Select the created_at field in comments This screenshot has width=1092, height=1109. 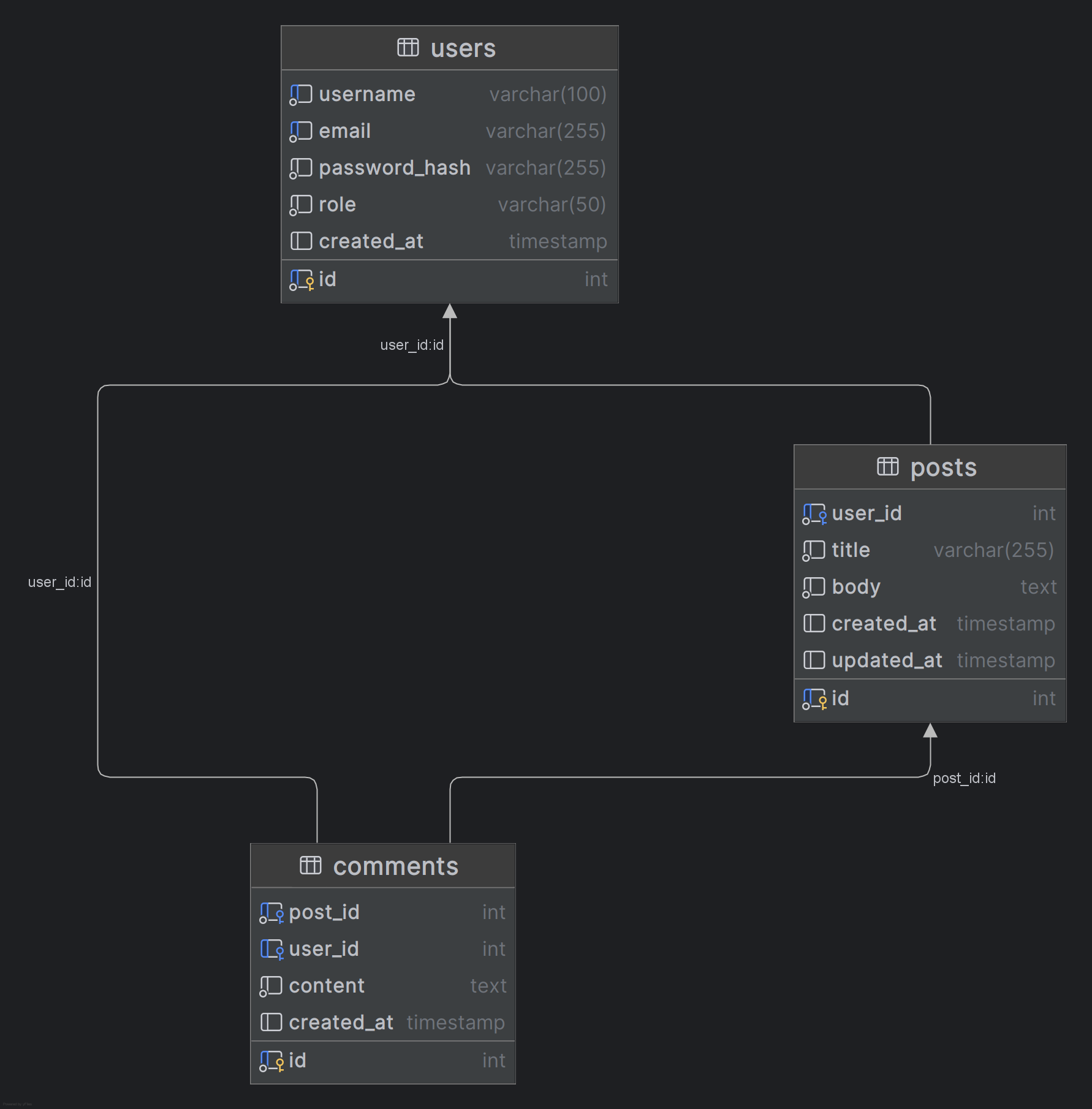coord(341,1022)
